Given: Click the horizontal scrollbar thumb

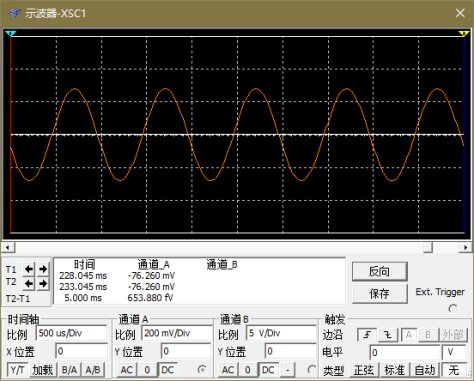Looking at the screenshot, I should tap(428, 247).
